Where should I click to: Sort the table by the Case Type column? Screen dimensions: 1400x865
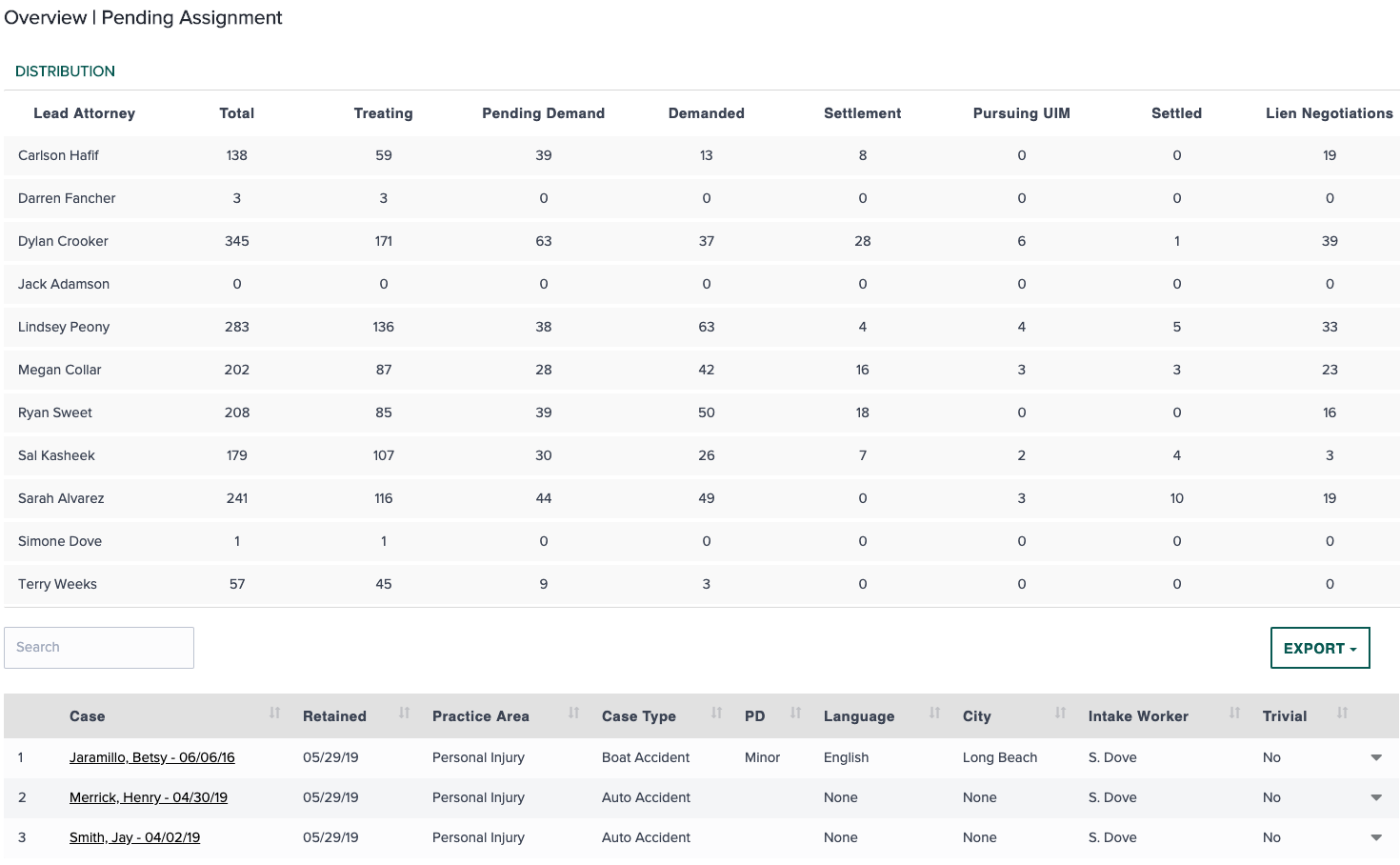click(717, 714)
